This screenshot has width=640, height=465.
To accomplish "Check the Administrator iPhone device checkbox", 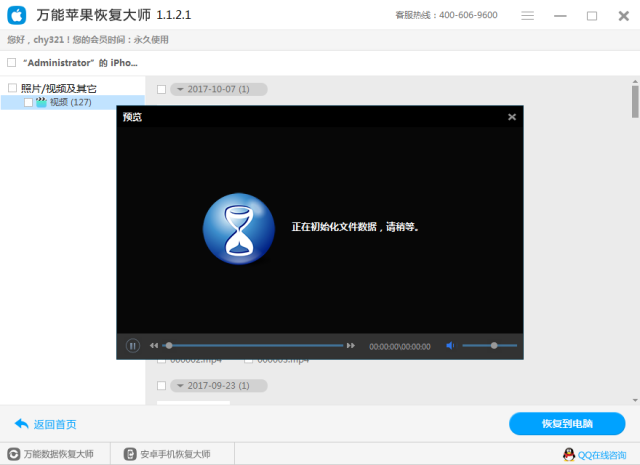I will click(11, 63).
